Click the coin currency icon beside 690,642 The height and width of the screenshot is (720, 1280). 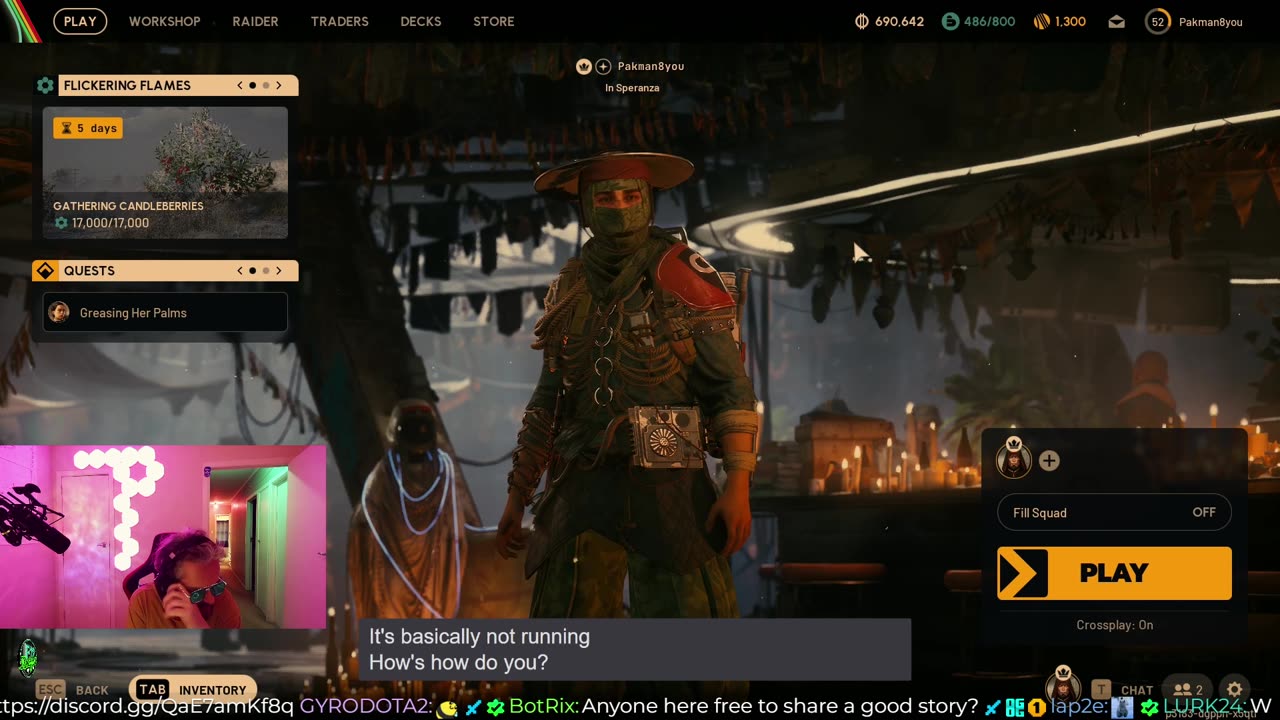862,21
